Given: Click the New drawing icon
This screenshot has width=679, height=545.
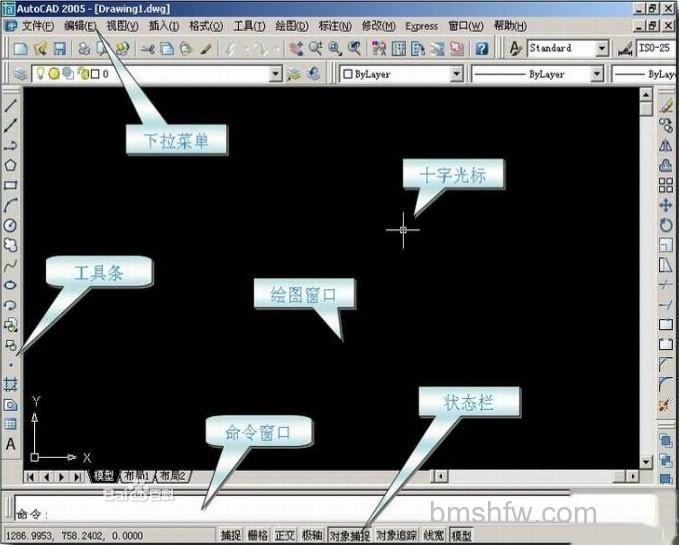Looking at the screenshot, I should (20, 48).
